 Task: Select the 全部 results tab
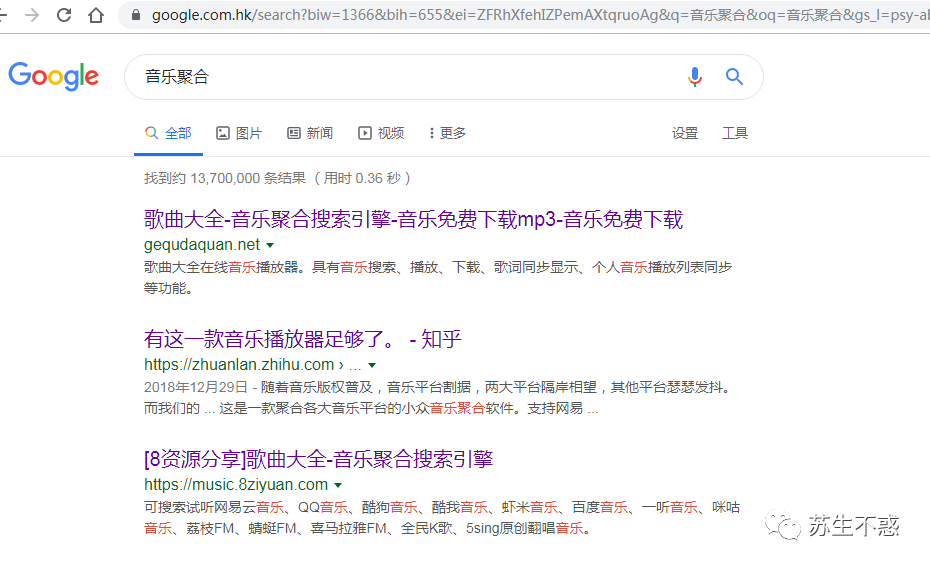168,133
